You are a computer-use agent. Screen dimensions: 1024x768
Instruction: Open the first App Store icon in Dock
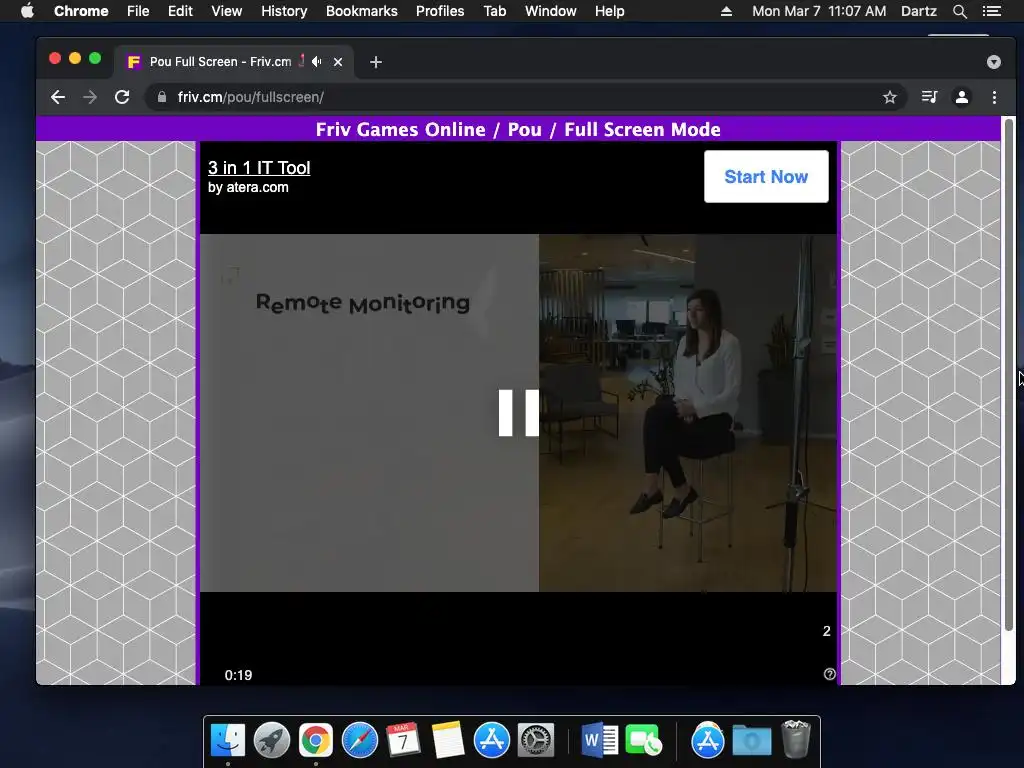click(x=492, y=741)
